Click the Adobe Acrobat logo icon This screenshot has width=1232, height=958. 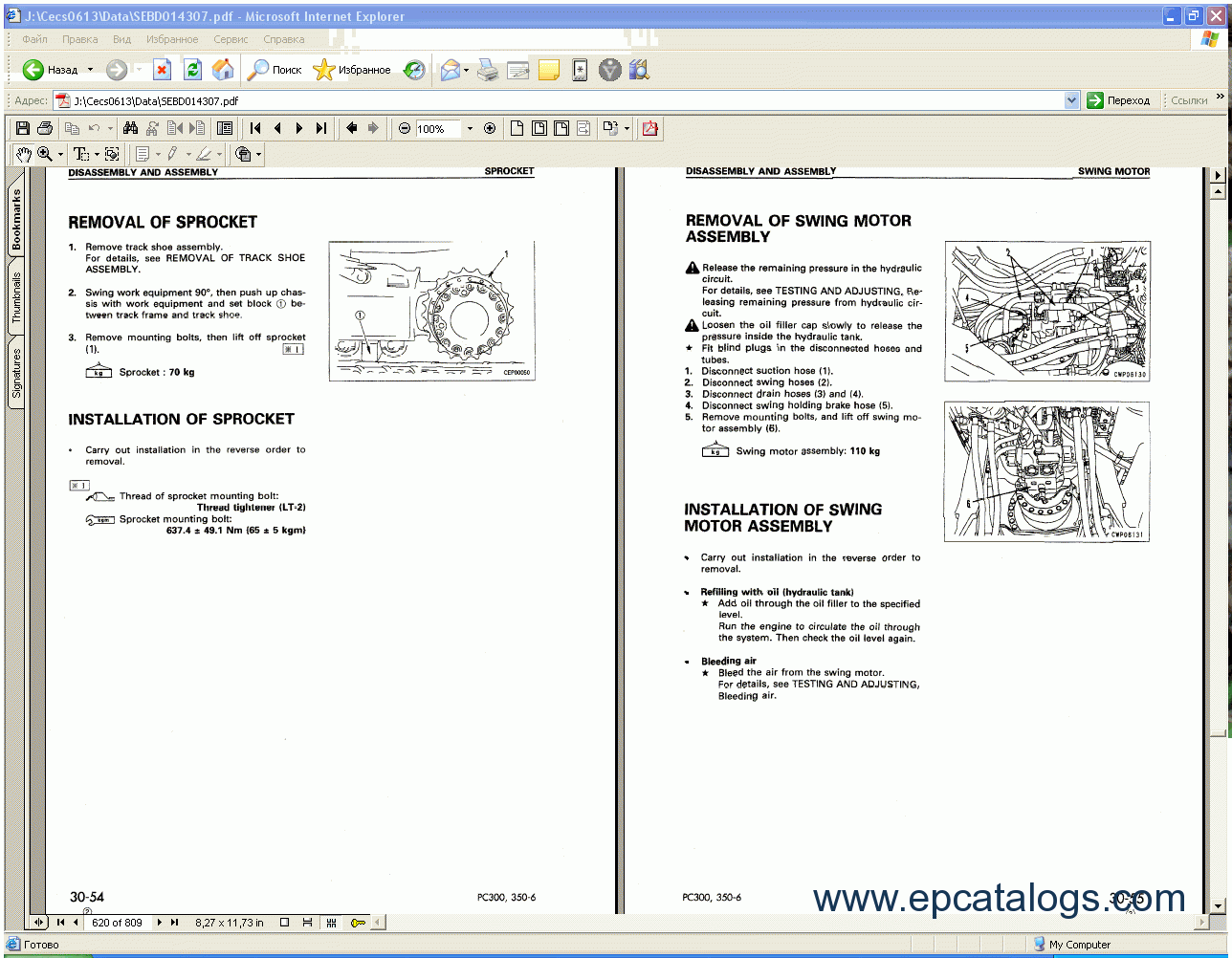point(650,128)
